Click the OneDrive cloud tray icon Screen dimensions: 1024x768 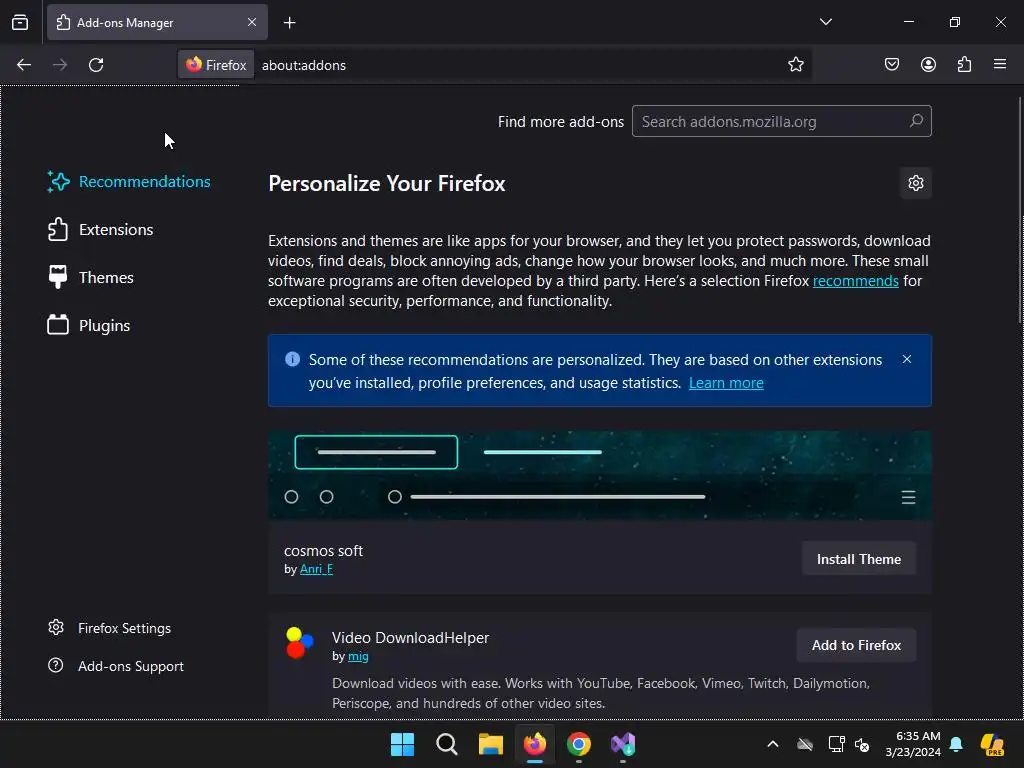tap(805, 744)
